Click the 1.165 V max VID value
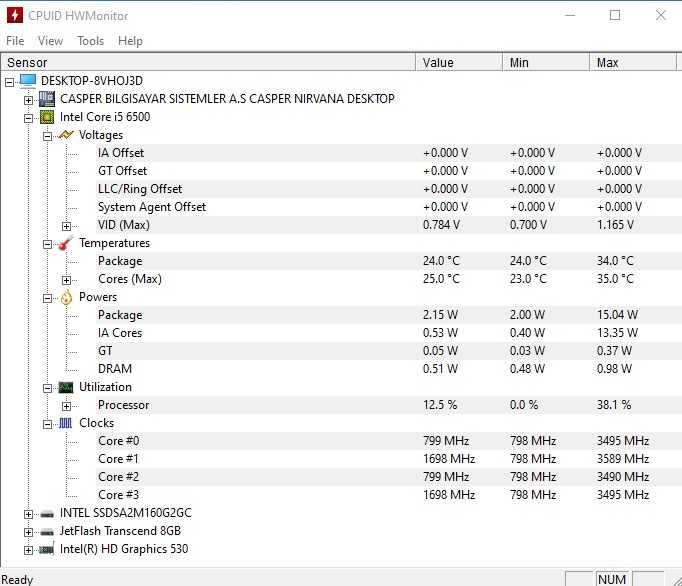Image resolution: width=682 pixels, height=586 pixels. 615,225
